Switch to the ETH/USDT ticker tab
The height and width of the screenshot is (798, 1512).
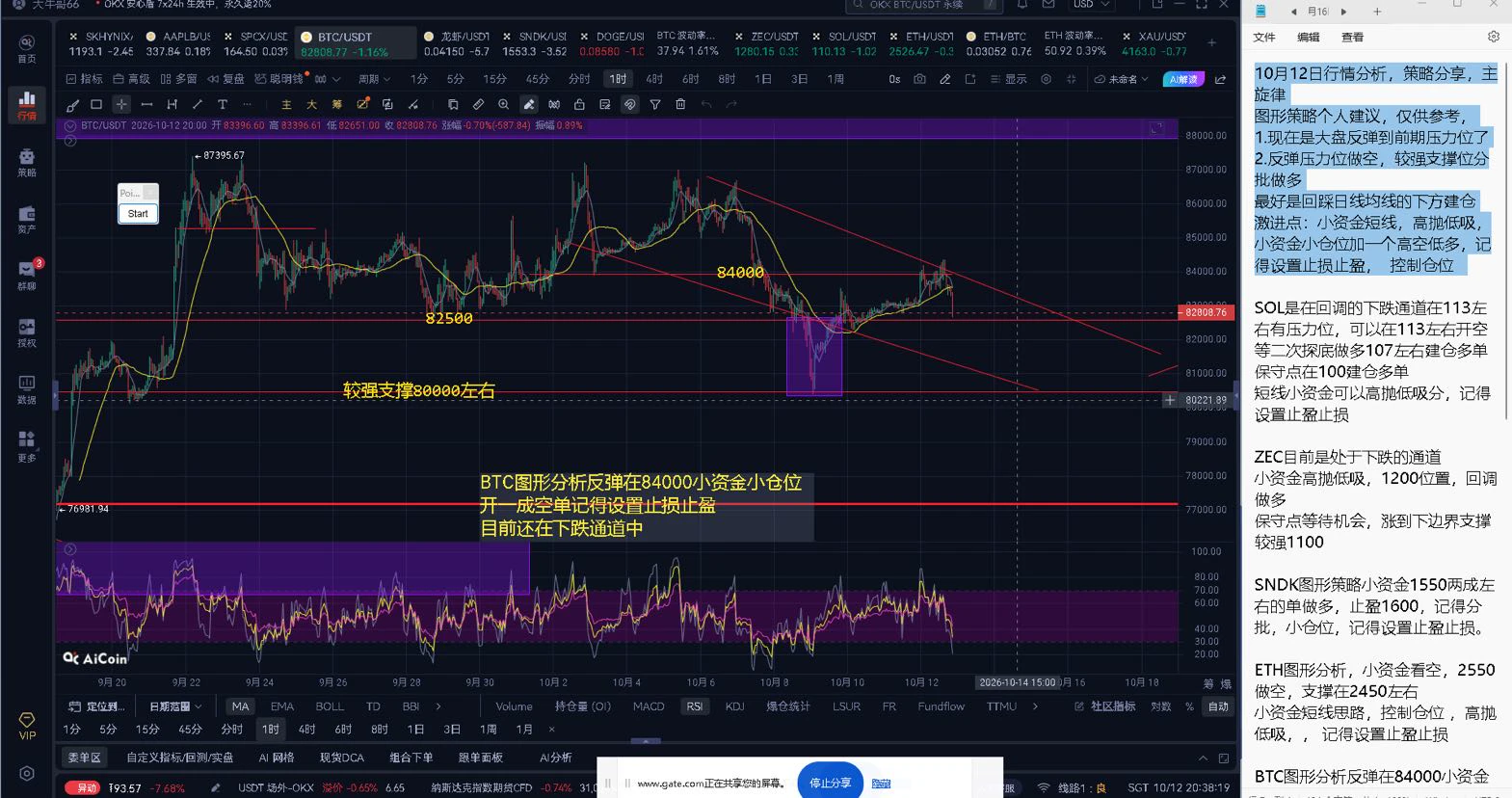[921, 43]
